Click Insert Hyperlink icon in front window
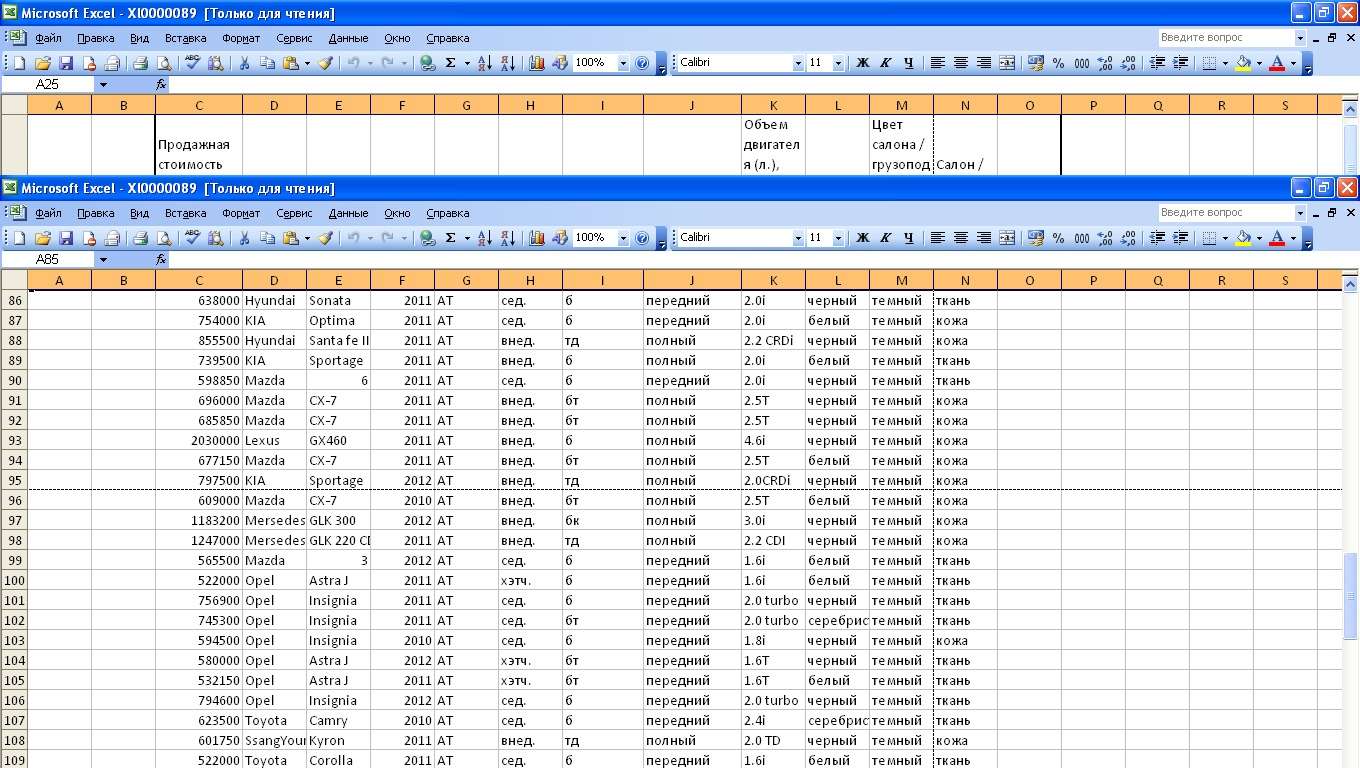The image size is (1360, 768). 428,238
